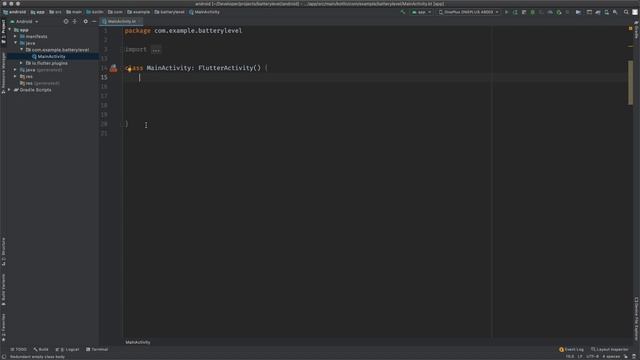
Task: Click the kotlin breadcrumb item
Action: (x=95, y=12)
